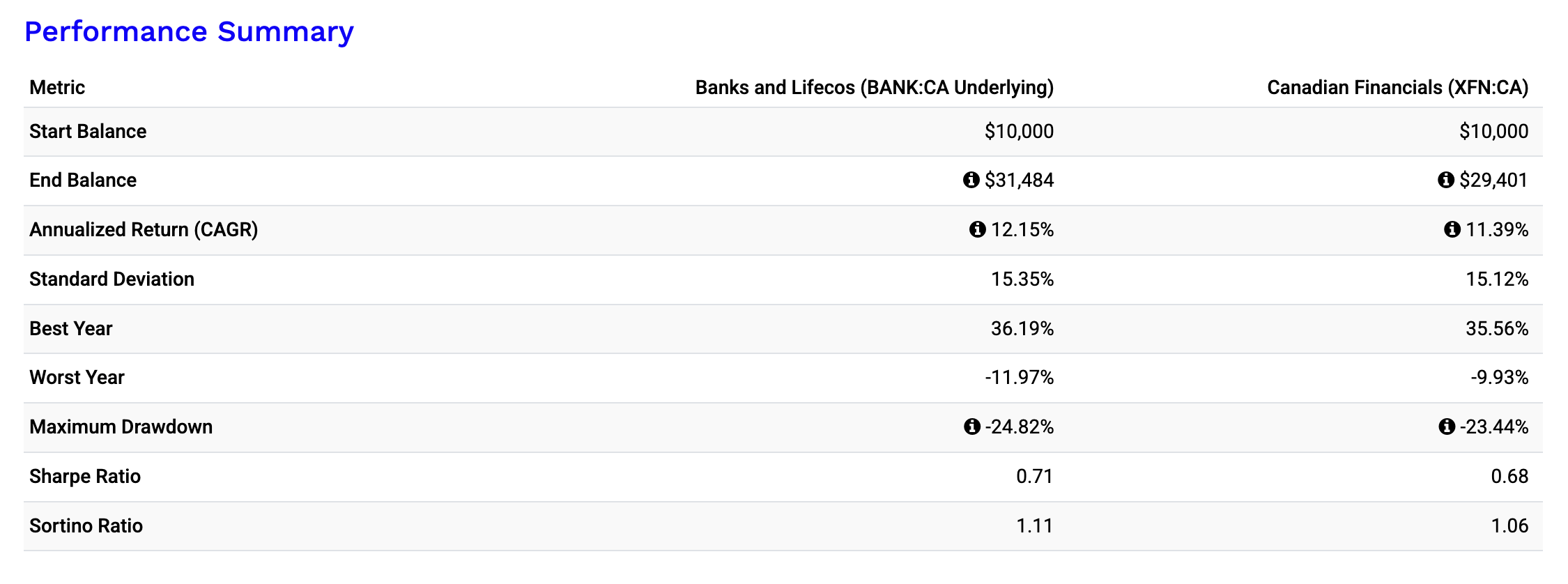Click the Sharpe Ratio row label

(x=85, y=477)
